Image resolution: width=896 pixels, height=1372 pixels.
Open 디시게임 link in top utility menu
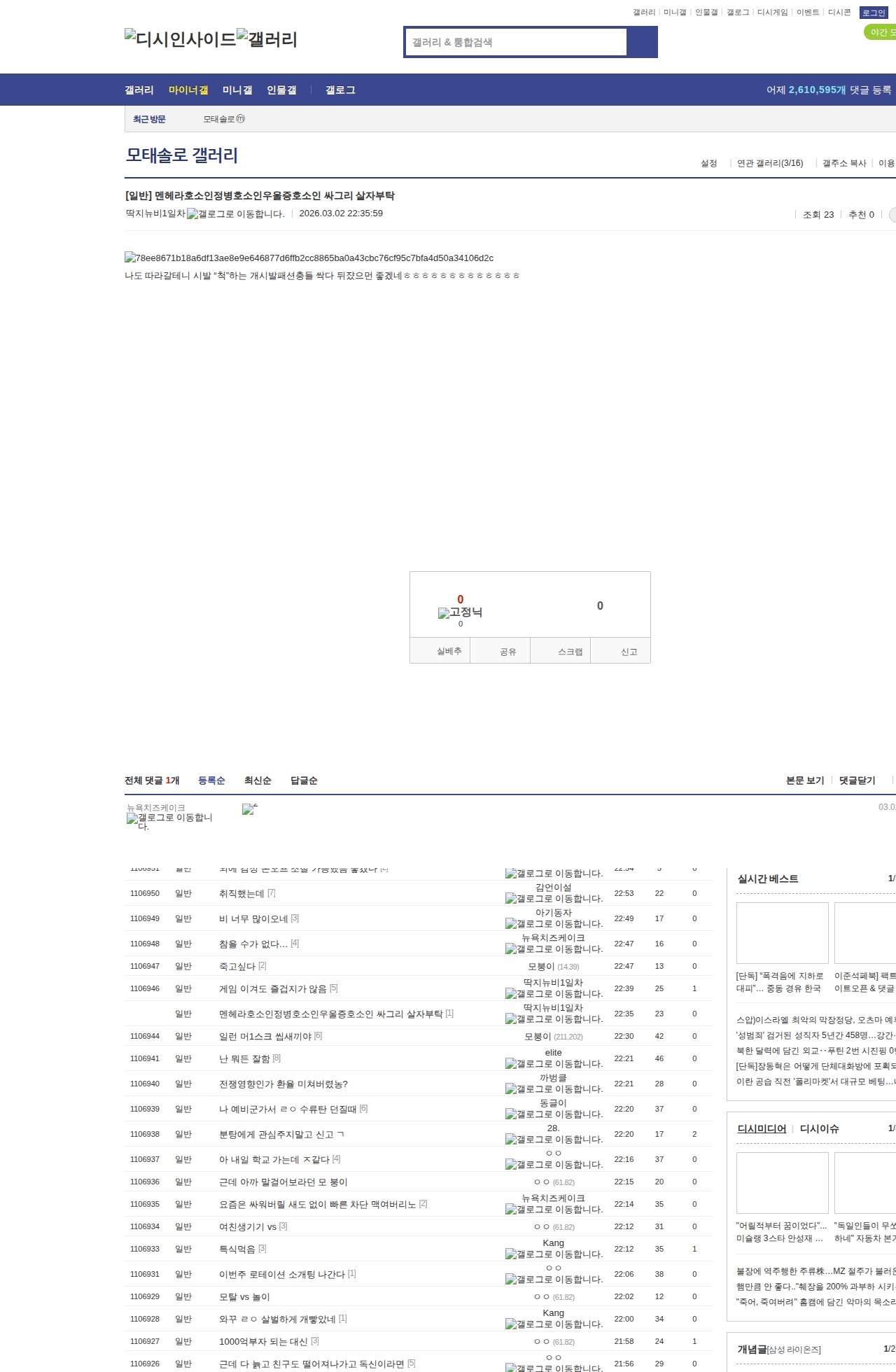[773, 13]
